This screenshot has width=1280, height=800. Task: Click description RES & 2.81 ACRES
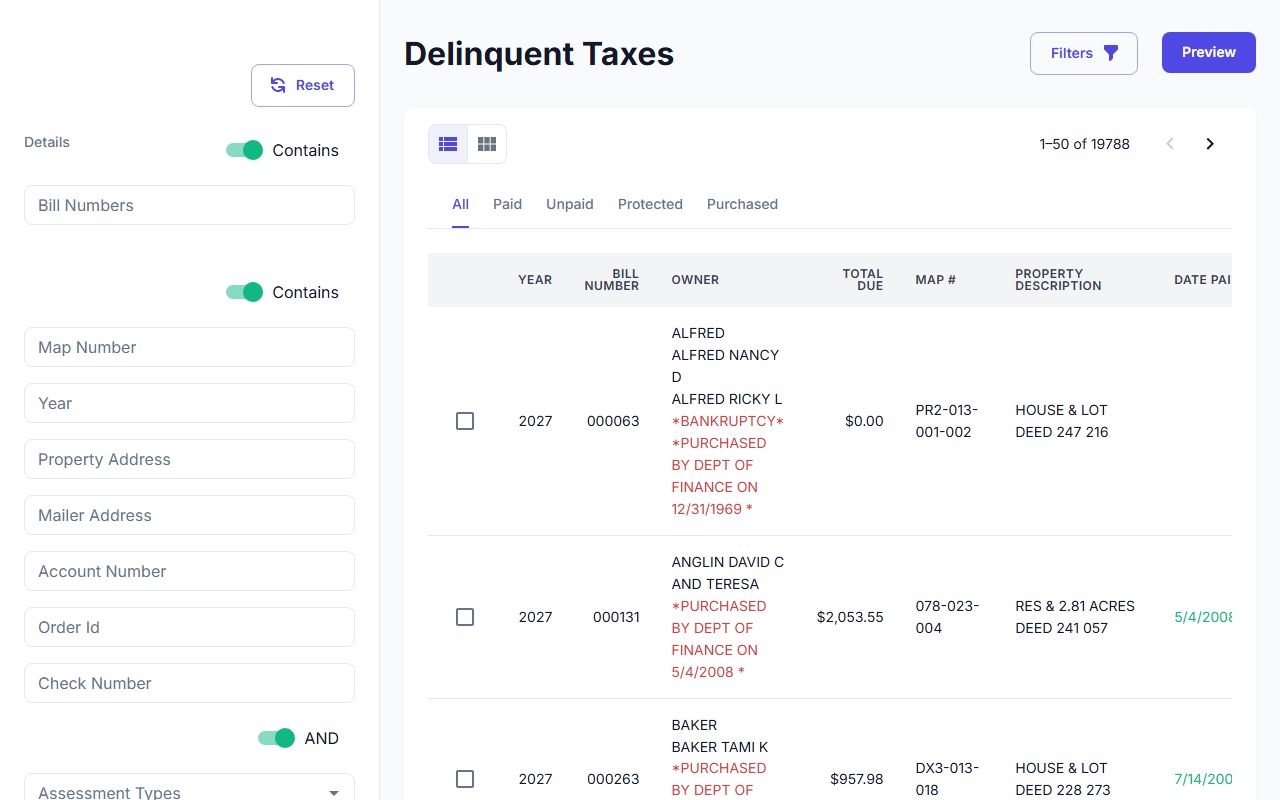1075,606
